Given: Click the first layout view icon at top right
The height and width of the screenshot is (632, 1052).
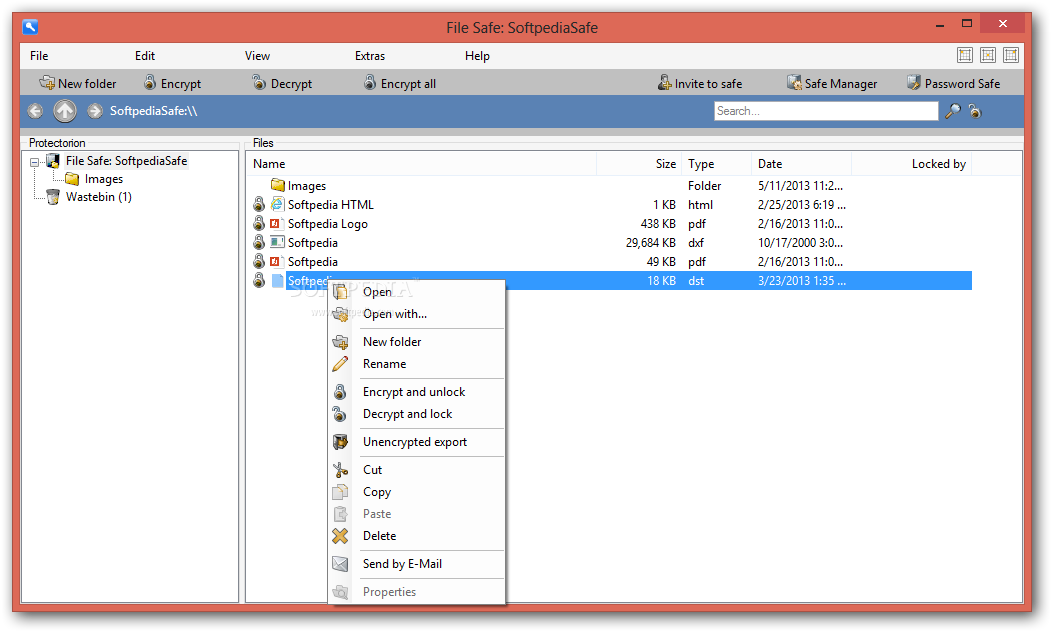Looking at the screenshot, I should point(965,55).
